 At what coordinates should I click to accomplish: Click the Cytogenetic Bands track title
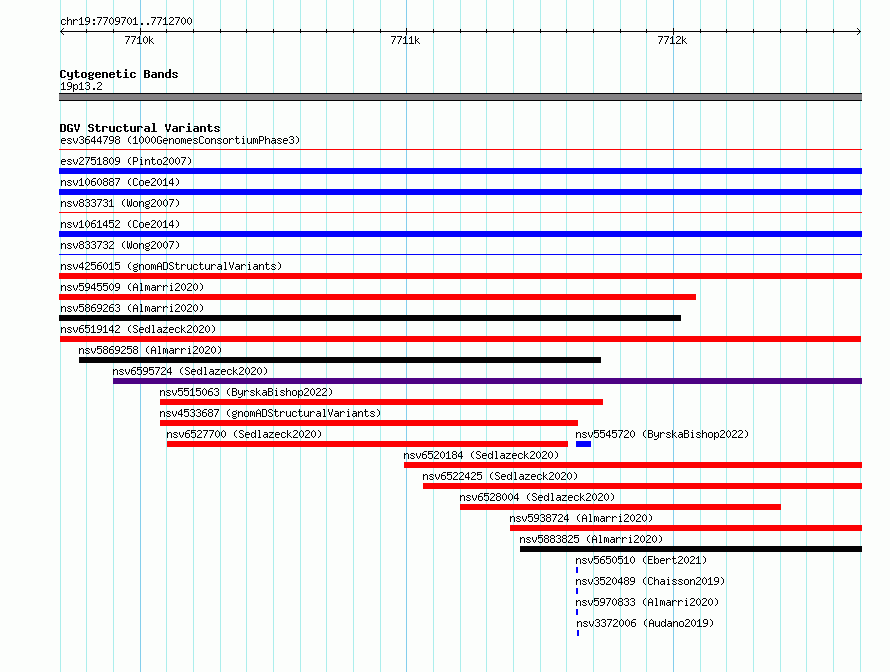pyautogui.click(x=119, y=74)
